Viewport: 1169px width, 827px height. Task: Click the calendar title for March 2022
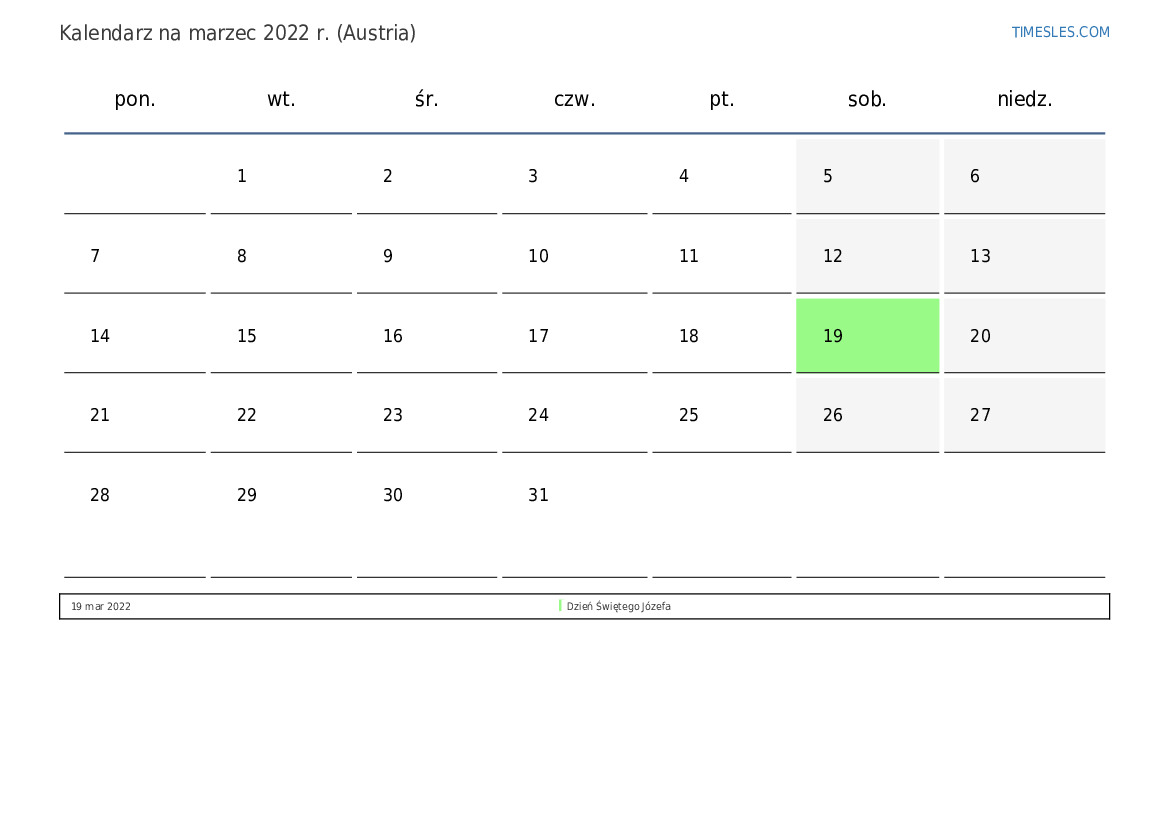(237, 33)
